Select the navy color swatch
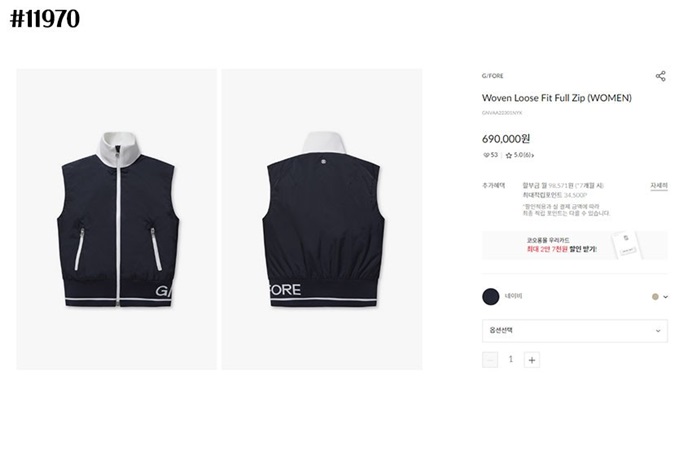 tap(491, 297)
